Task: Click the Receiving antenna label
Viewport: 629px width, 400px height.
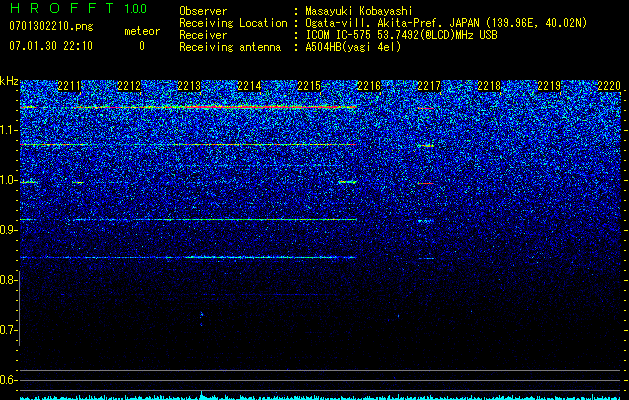Action: tap(230, 47)
